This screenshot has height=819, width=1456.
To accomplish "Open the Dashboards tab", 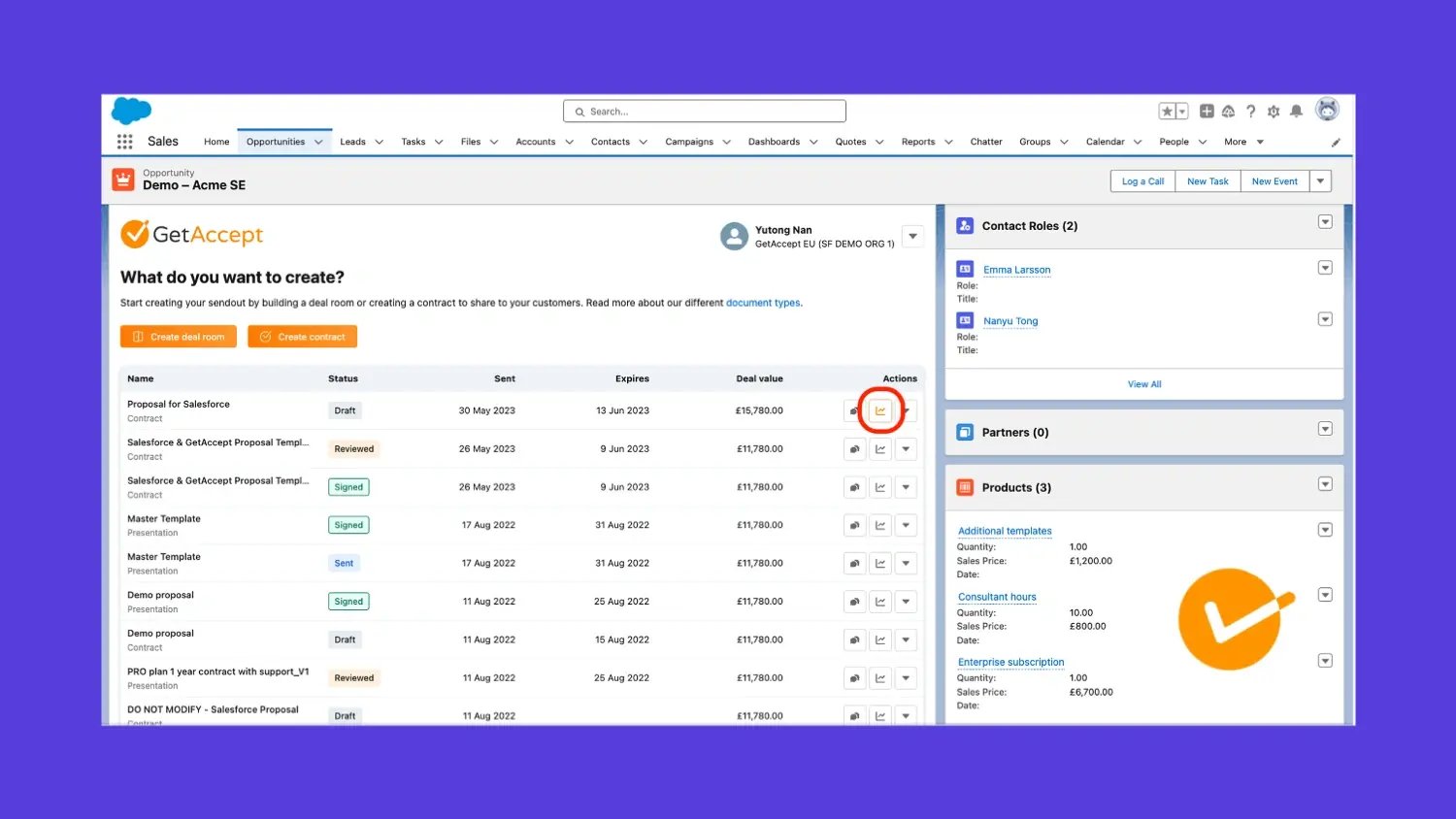I will [x=774, y=142].
